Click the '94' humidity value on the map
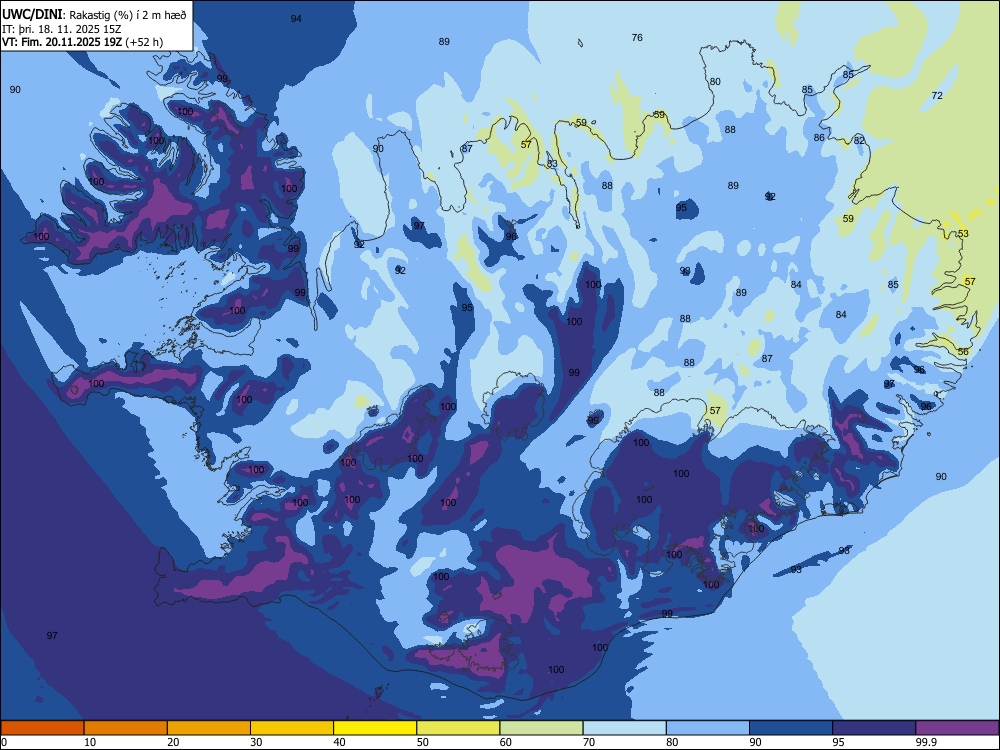1000x750 pixels. tap(296, 18)
